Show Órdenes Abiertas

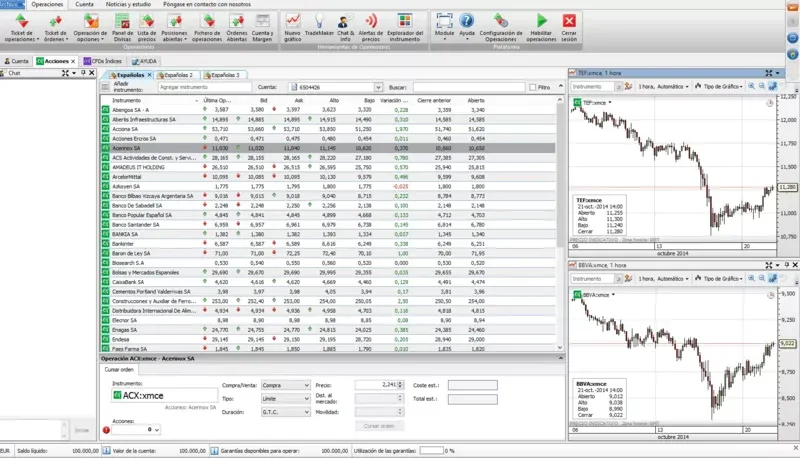[237, 28]
